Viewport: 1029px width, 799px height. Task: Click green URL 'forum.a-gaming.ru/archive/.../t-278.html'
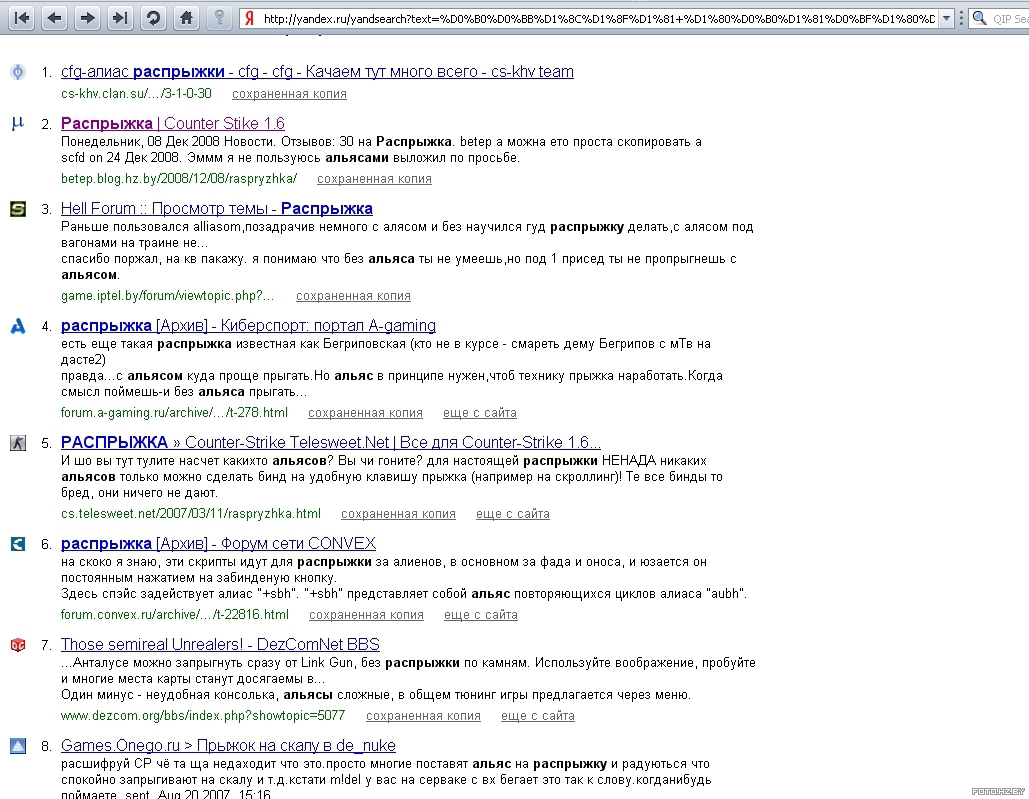174,413
